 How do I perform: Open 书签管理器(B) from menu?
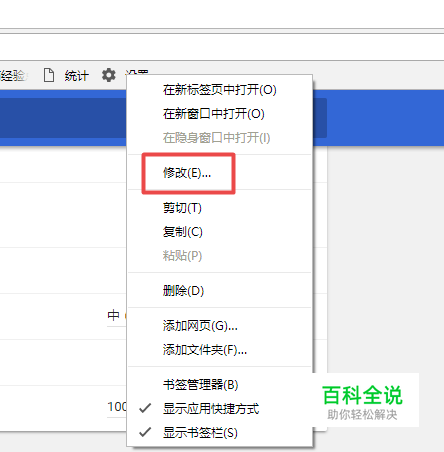click(x=220, y=385)
